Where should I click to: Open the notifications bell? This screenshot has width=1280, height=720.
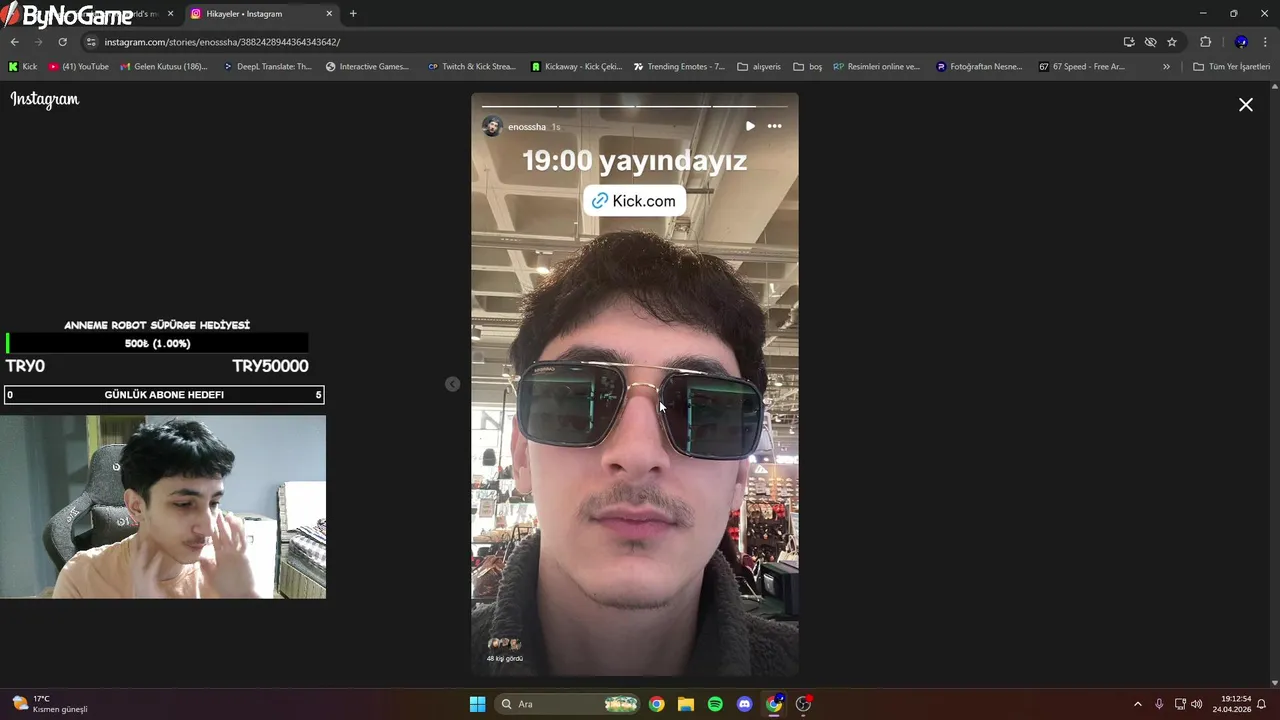(1262, 704)
